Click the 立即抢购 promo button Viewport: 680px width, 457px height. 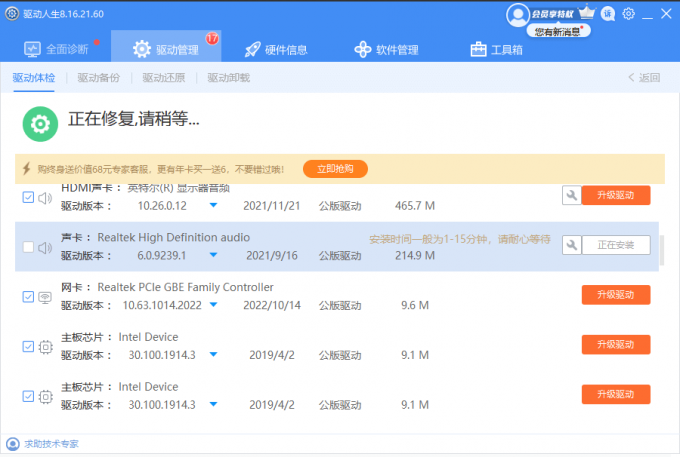[335, 169]
